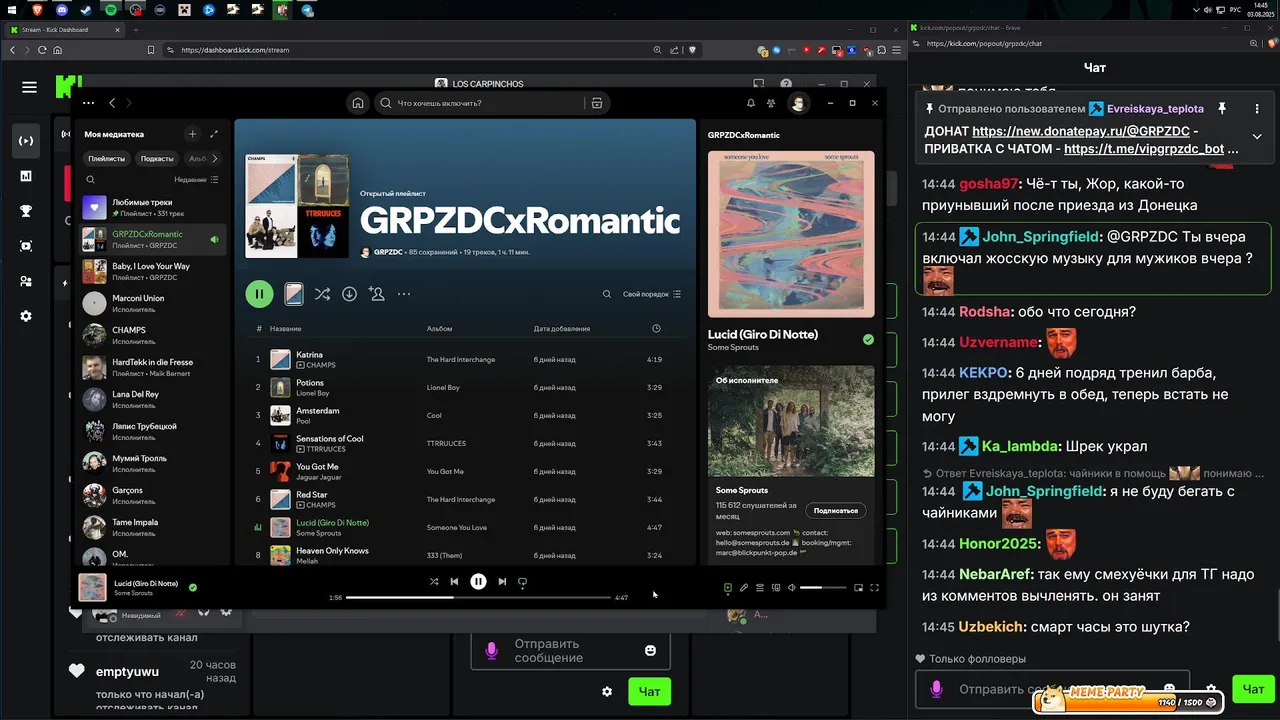This screenshot has height=720, width=1280.
Task: Click the Подписаться button for Some Sprouts
Action: coord(836,510)
